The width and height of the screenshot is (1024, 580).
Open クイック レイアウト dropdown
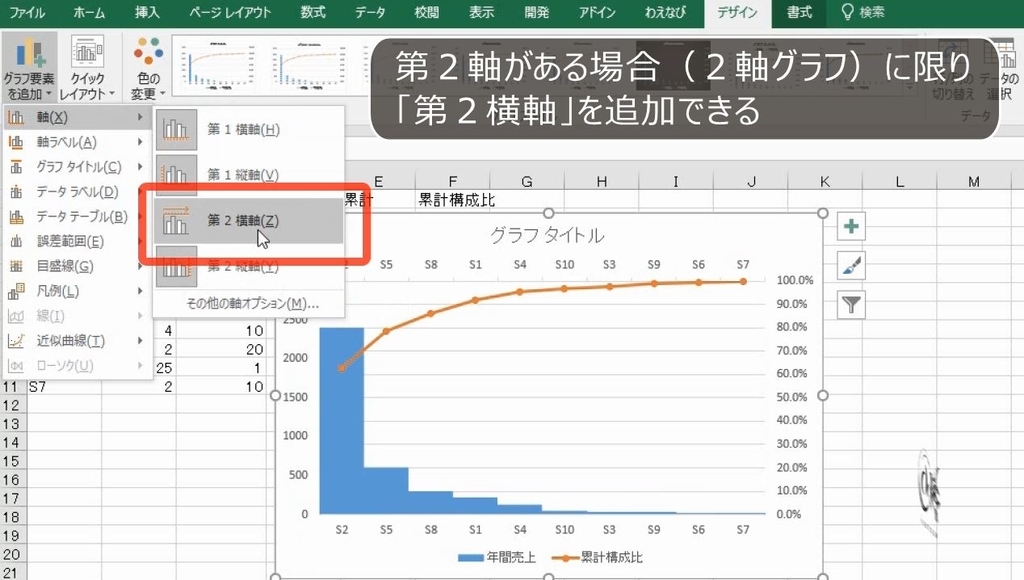click(x=87, y=68)
